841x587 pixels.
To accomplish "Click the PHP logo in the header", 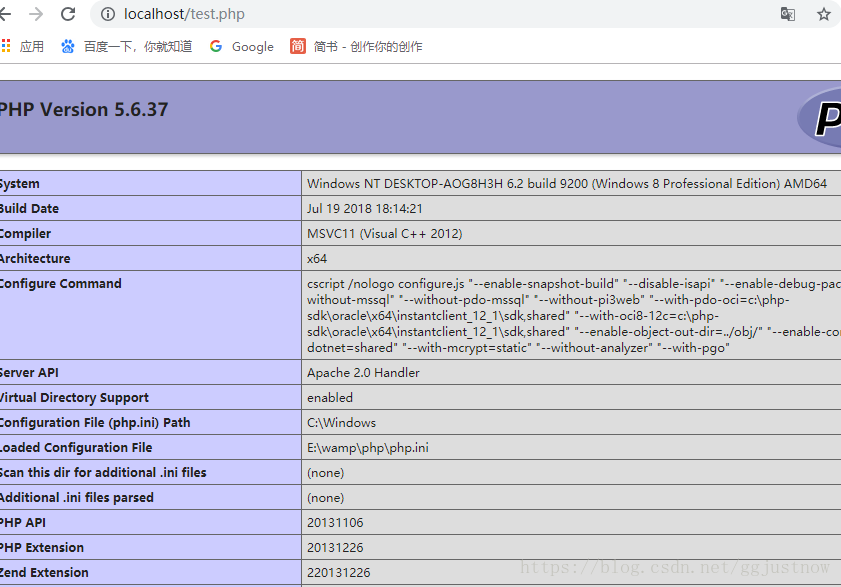I will click(820, 118).
